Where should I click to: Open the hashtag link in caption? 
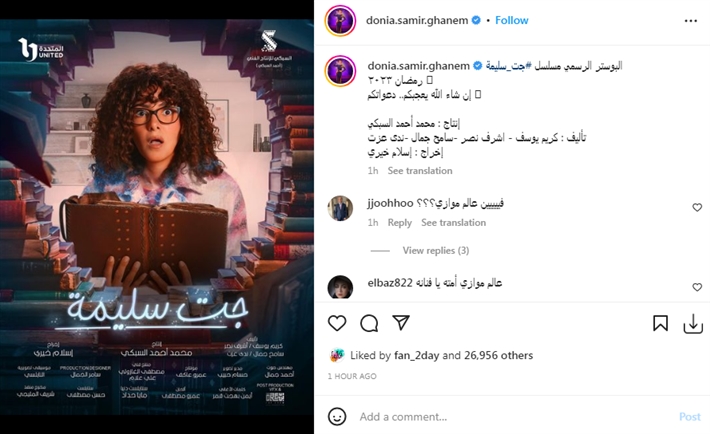[x=505, y=66]
